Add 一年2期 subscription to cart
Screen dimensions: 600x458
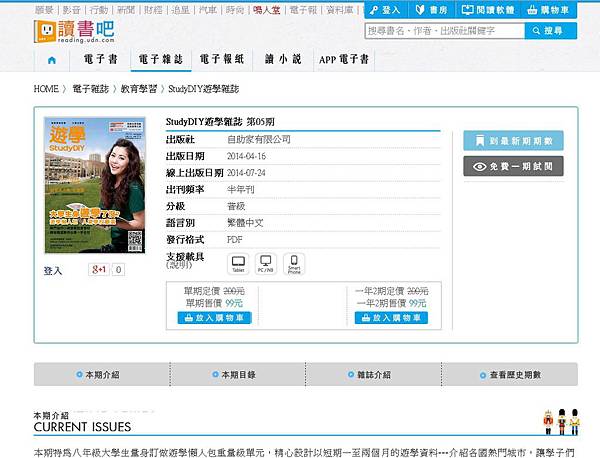tap(391, 318)
